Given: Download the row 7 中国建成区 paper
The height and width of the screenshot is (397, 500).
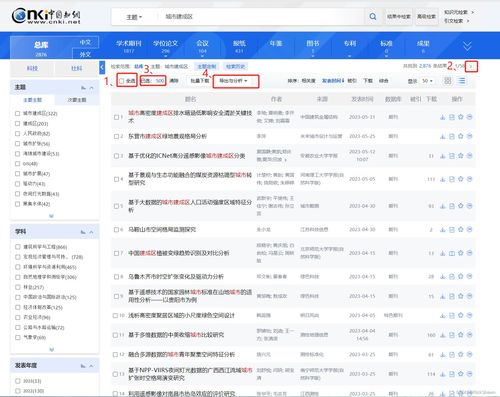Looking at the screenshot, I should point(443,253).
